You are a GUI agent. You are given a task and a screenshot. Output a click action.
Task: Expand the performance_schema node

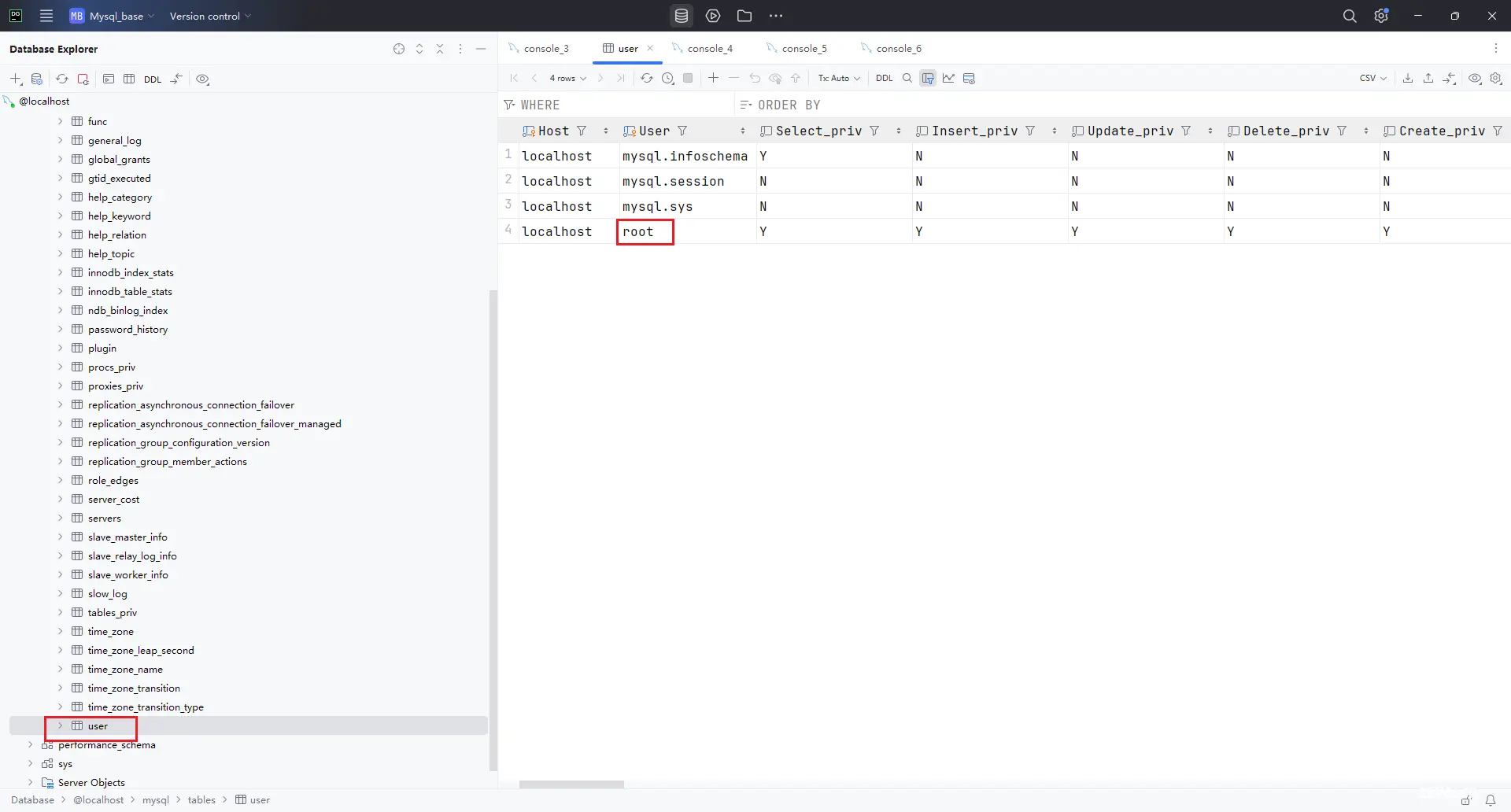coord(30,744)
